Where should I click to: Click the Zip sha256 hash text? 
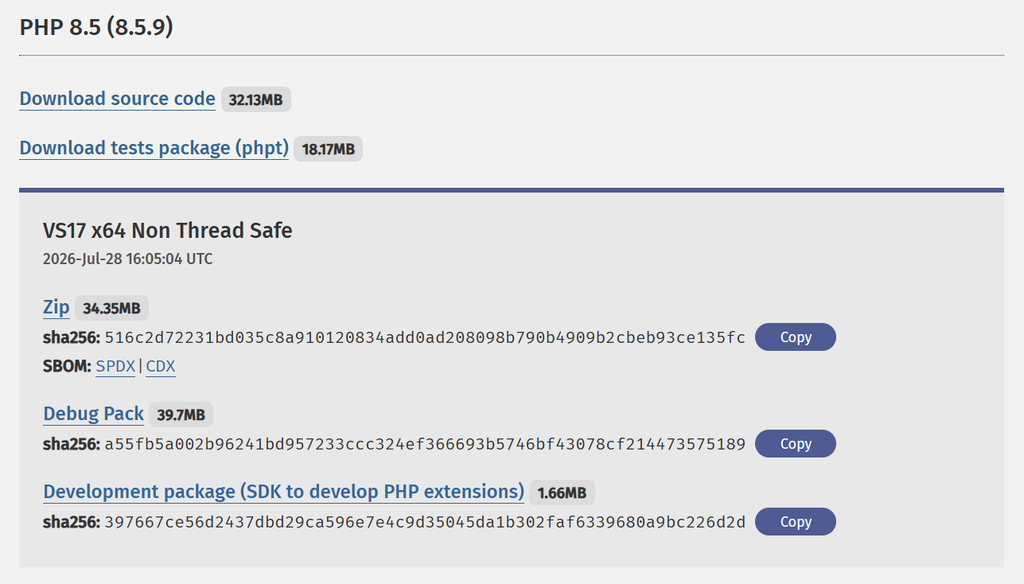coord(425,338)
